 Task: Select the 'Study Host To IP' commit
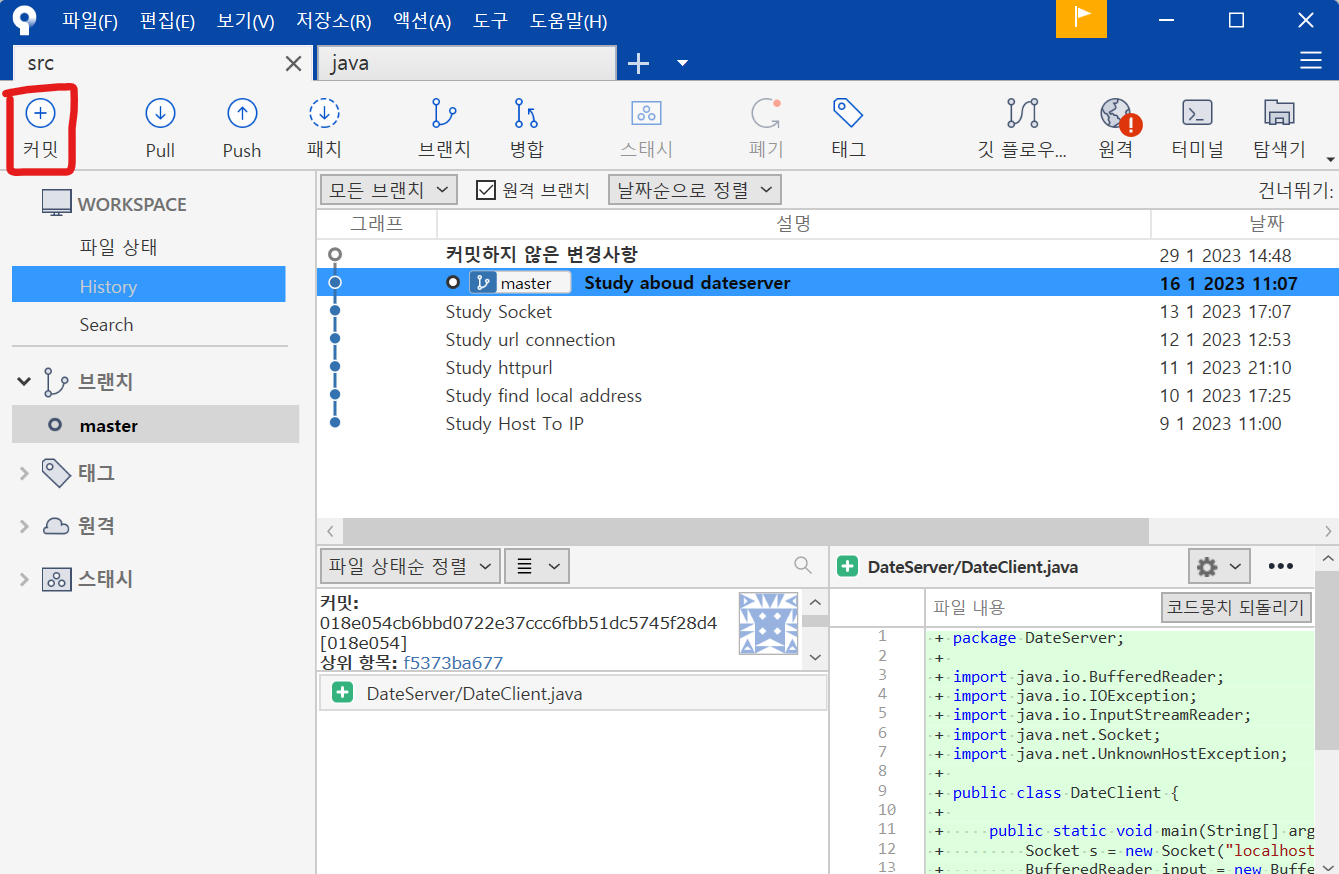point(827,424)
